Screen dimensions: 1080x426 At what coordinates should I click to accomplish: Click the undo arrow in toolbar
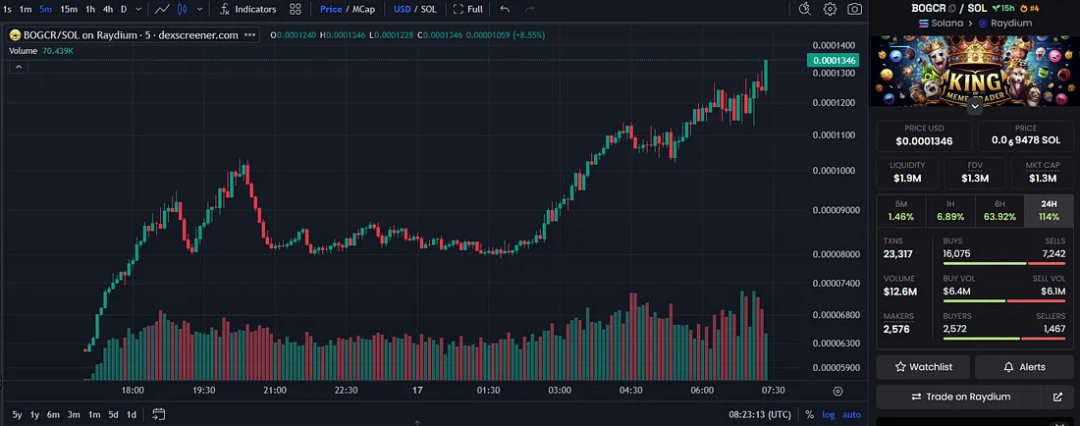[x=504, y=9]
